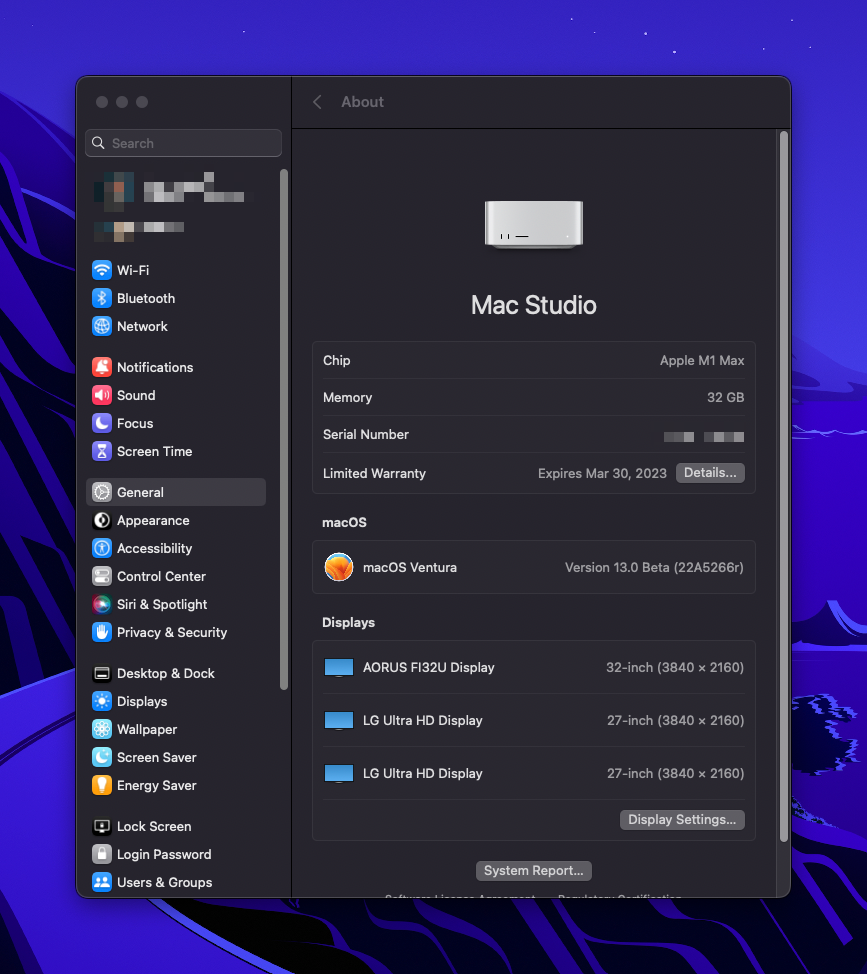Click the 'AORUS FI32U Display' name
This screenshot has height=974, width=867.
point(429,667)
